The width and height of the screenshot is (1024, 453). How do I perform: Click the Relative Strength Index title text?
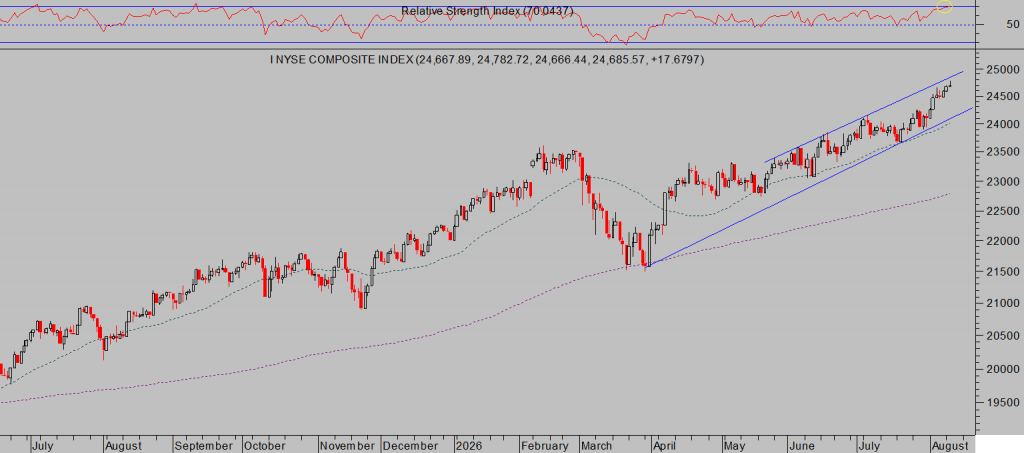(487, 11)
